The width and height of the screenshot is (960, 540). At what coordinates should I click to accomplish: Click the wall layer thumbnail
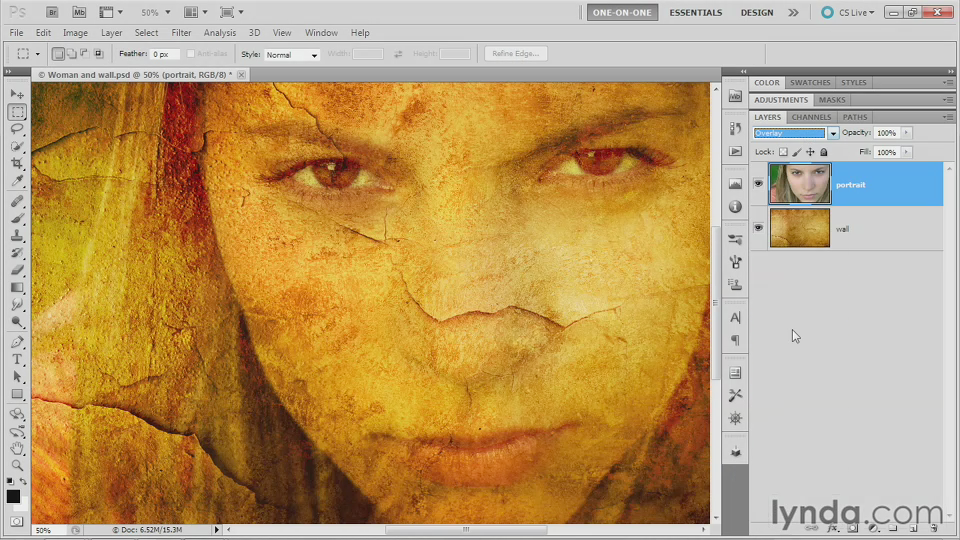pyautogui.click(x=800, y=228)
